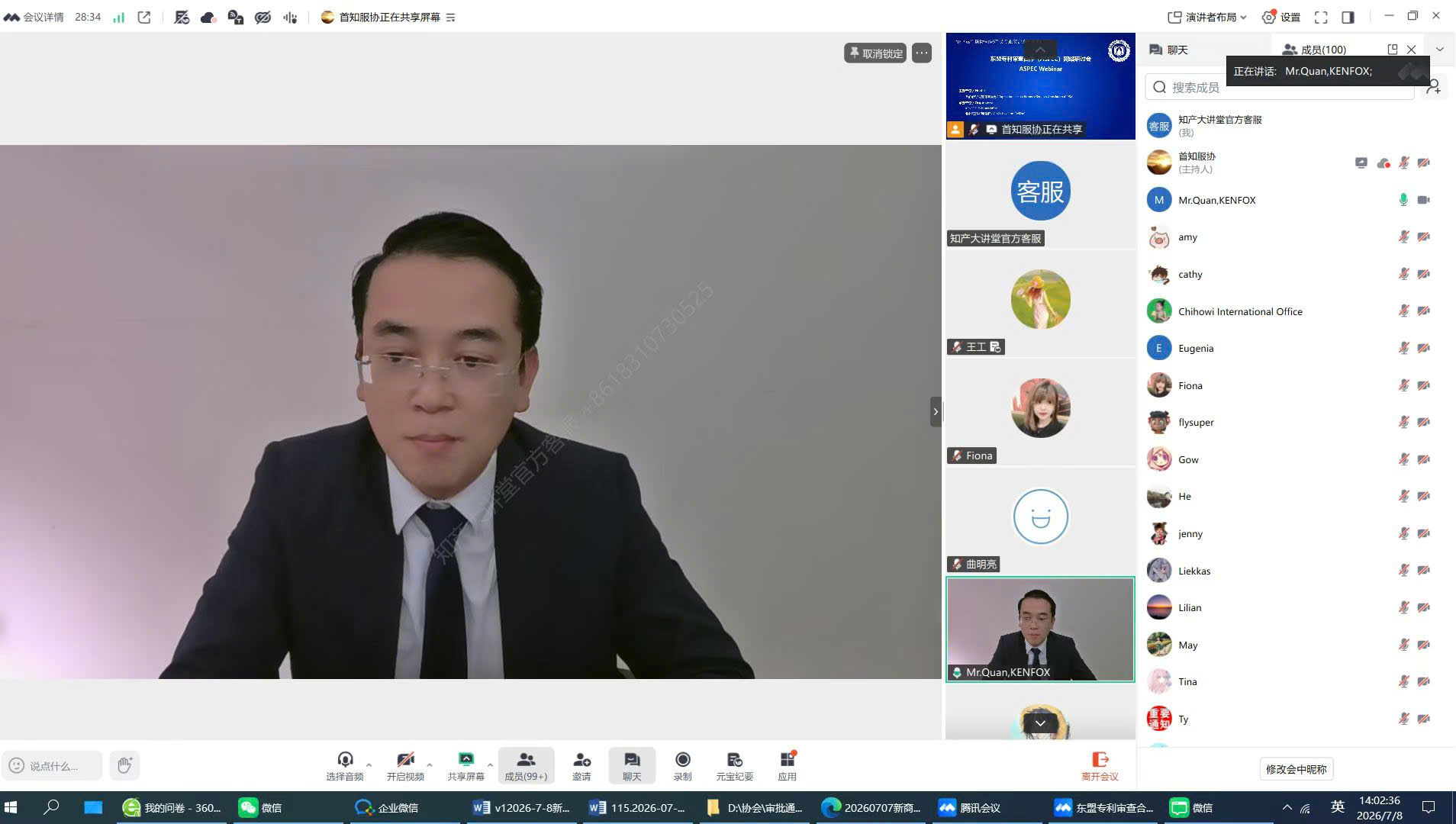
Task: Click 聊天 chat toolbar button
Action: tap(632, 766)
